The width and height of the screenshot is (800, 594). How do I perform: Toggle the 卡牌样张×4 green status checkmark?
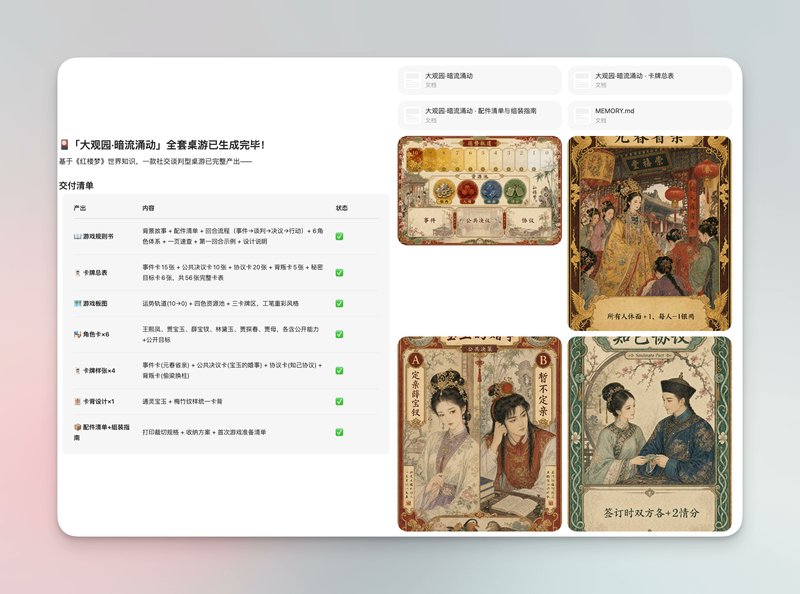(339, 370)
